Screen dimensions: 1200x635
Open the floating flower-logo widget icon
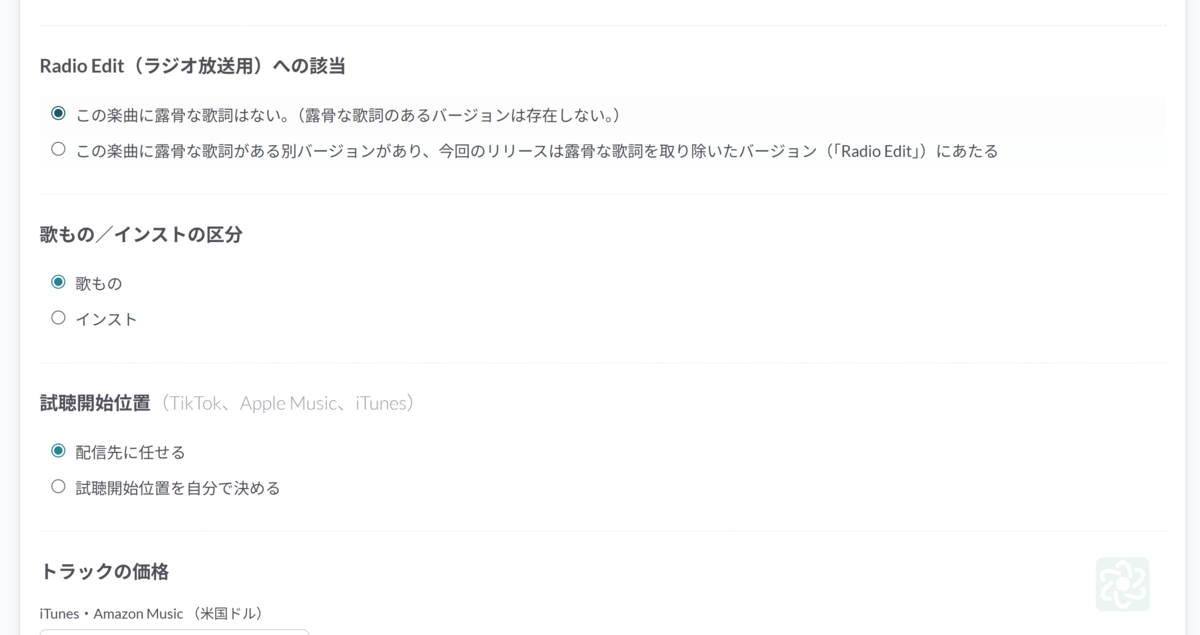1122,584
